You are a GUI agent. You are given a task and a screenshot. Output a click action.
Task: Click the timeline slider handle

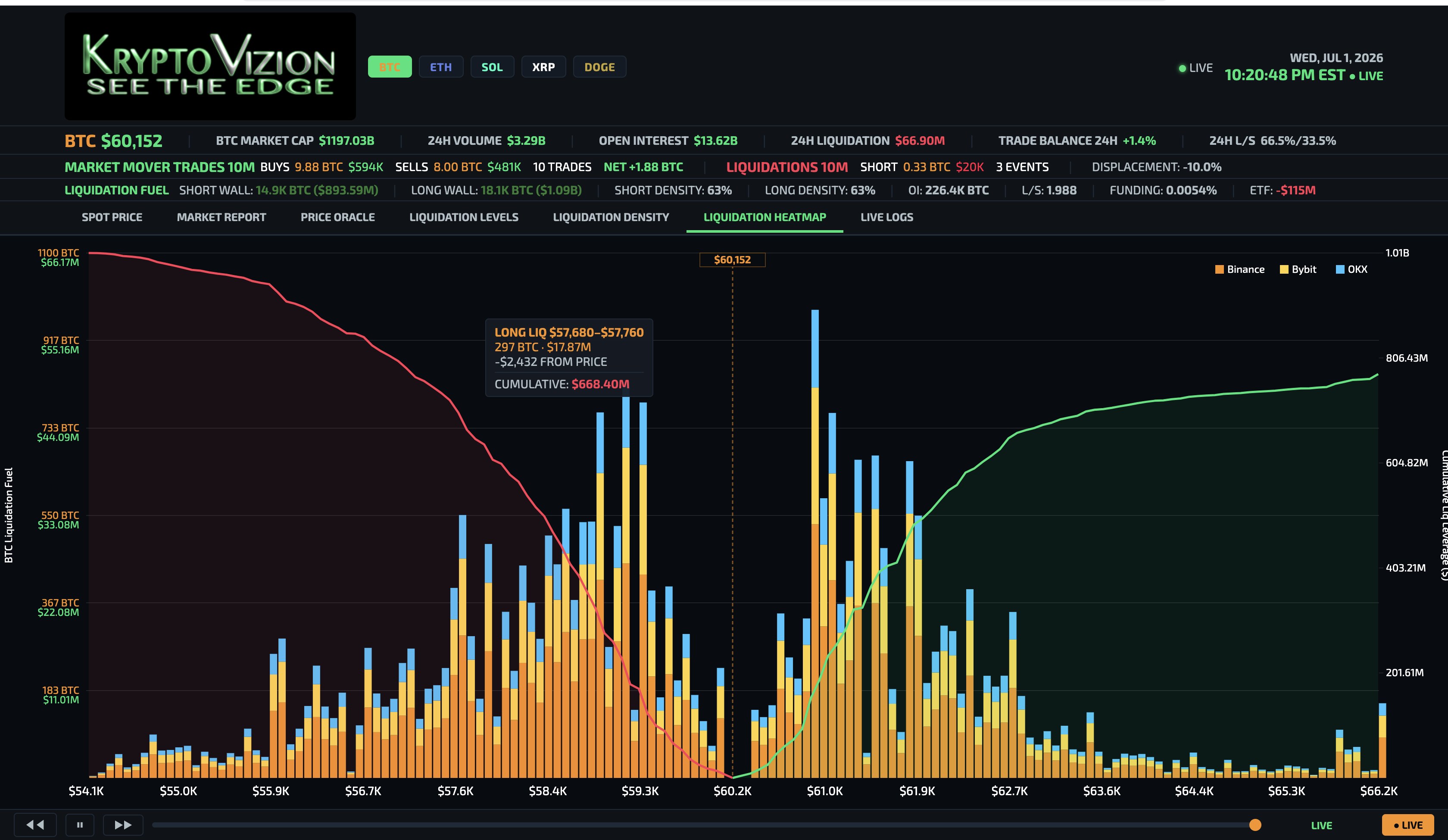tap(1255, 825)
